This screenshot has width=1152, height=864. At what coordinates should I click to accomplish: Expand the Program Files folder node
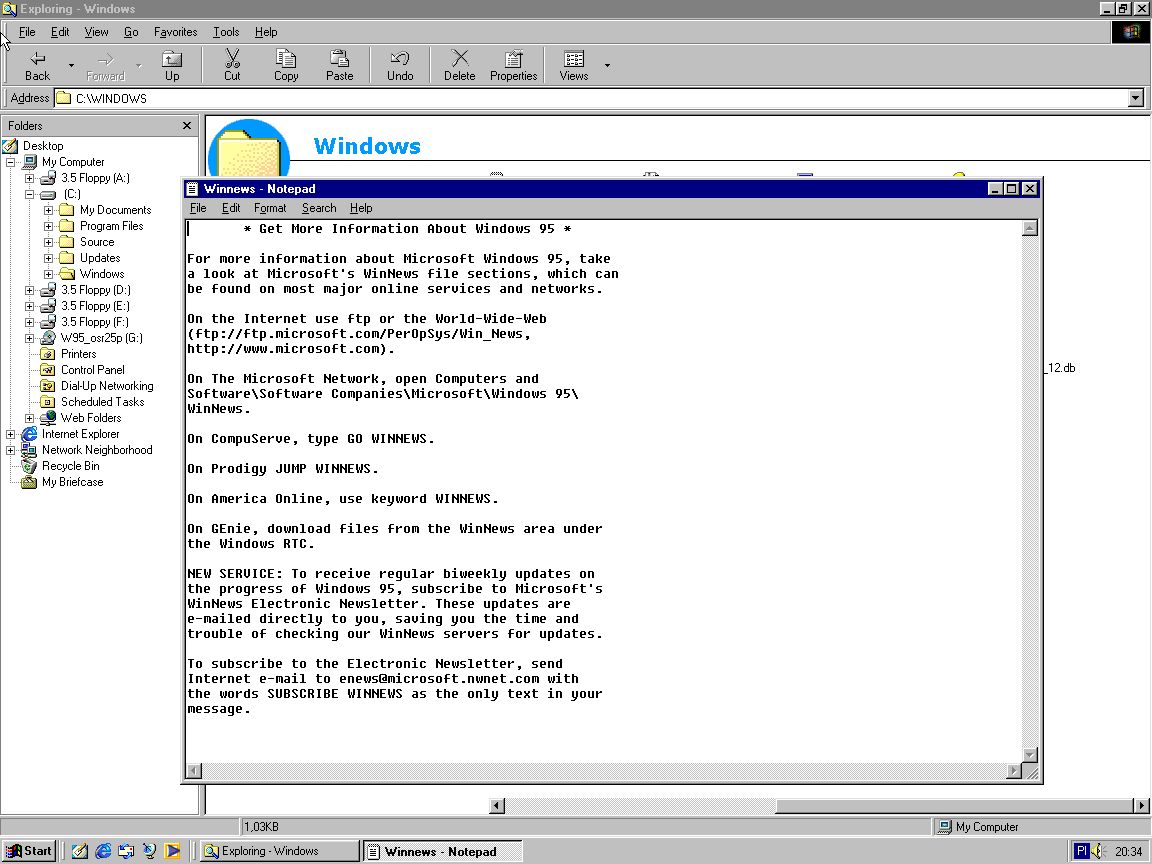point(48,226)
